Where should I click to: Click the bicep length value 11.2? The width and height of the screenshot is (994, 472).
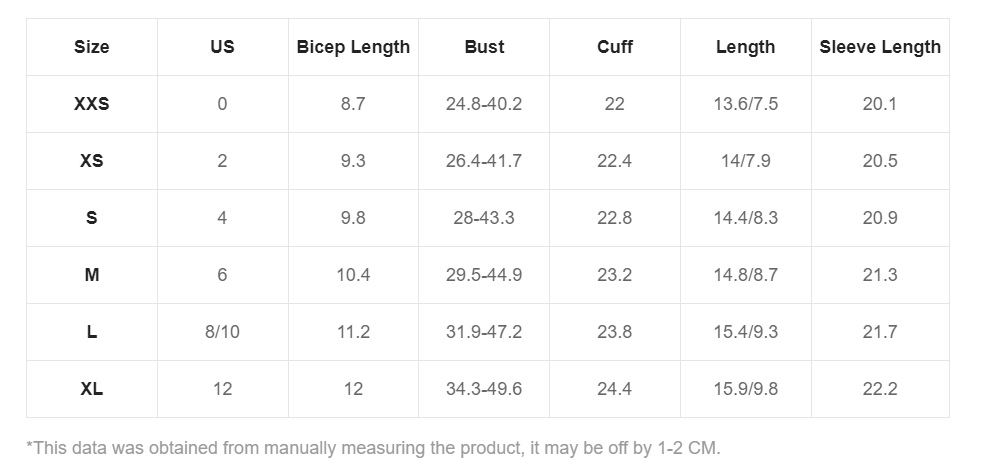coord(353,332)
